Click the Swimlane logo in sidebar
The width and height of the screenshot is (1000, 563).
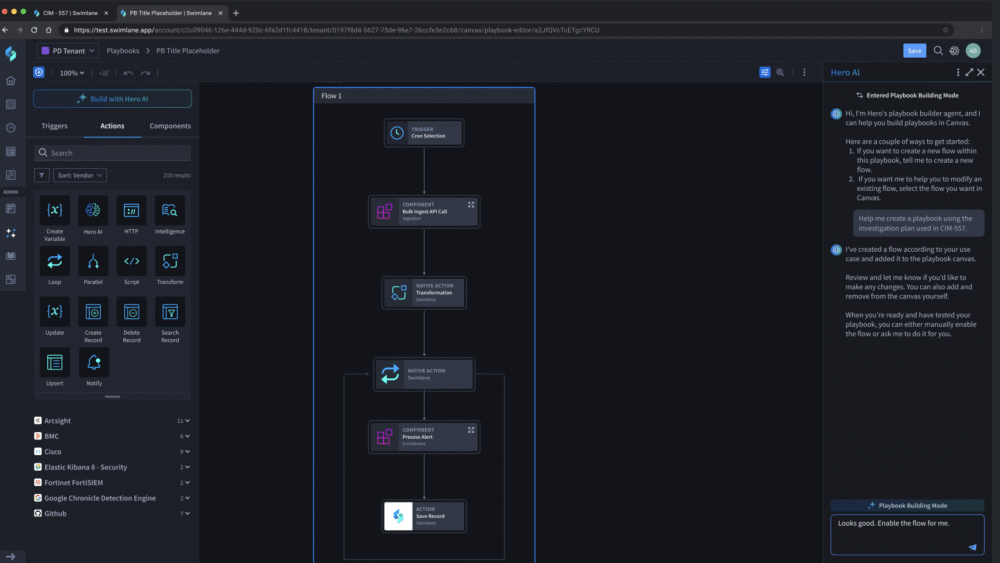point(11,54)
